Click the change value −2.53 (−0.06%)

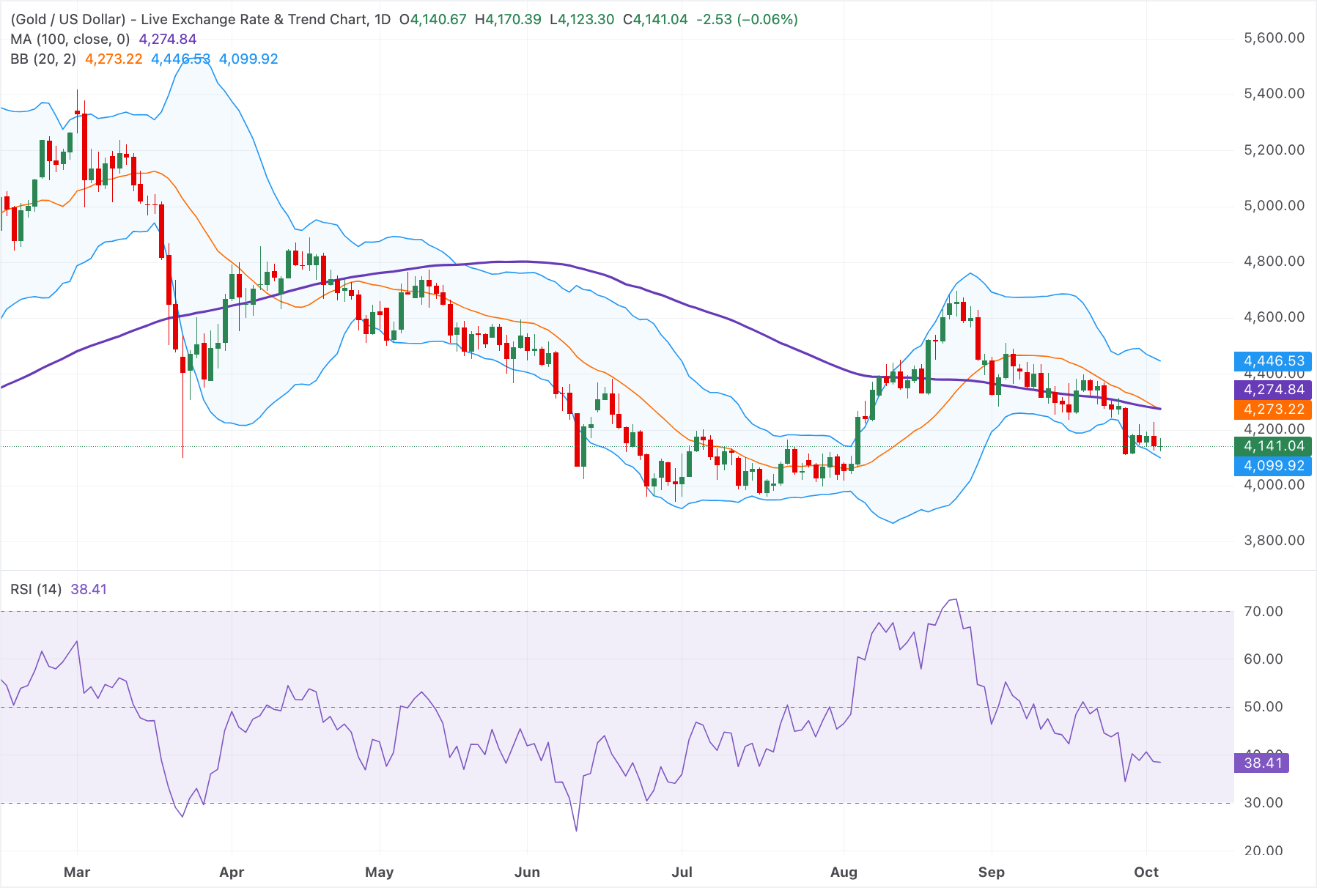(x=747, y=19)
